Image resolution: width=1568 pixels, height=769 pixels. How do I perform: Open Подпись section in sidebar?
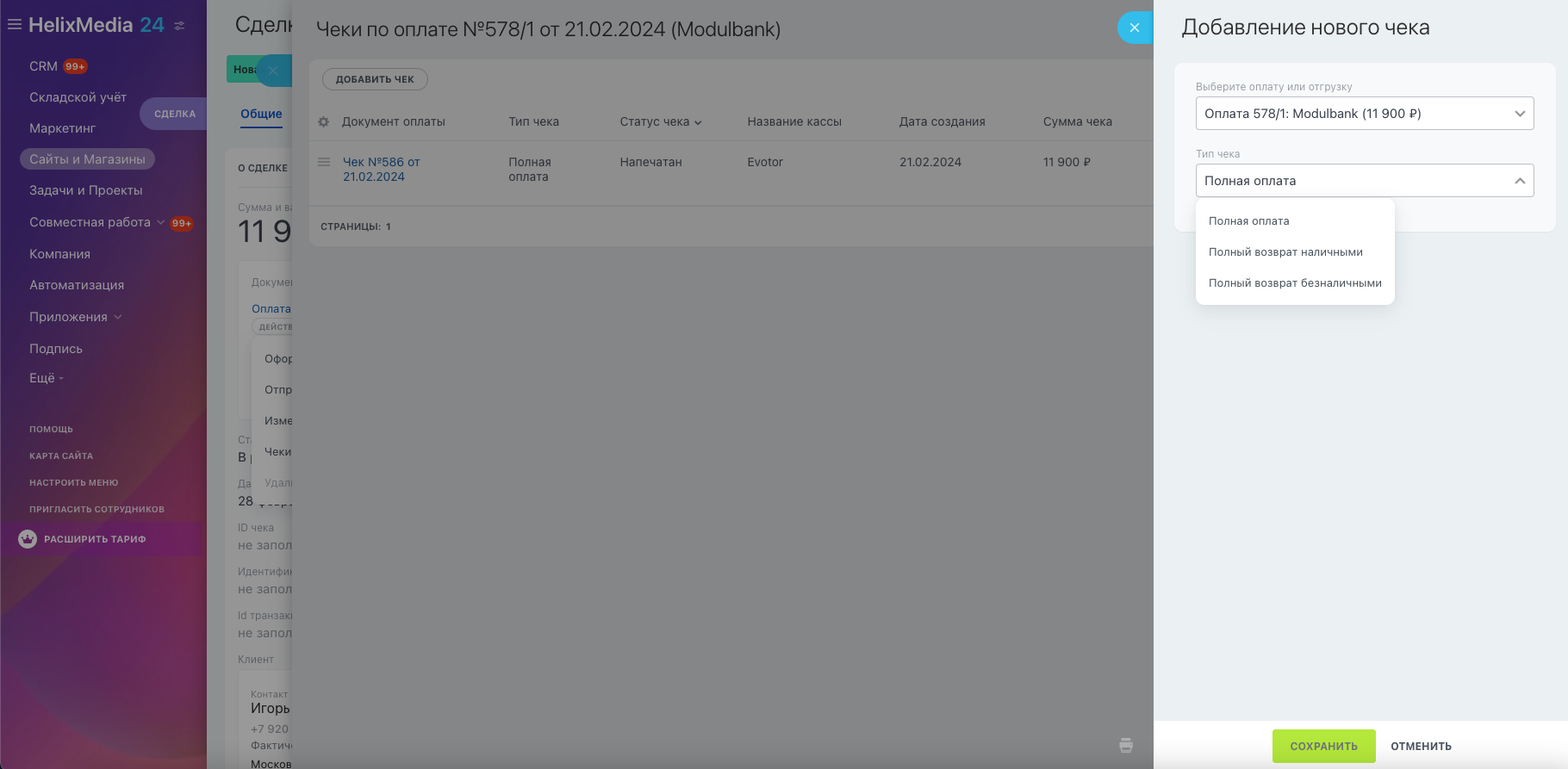(x=56, y=349)
